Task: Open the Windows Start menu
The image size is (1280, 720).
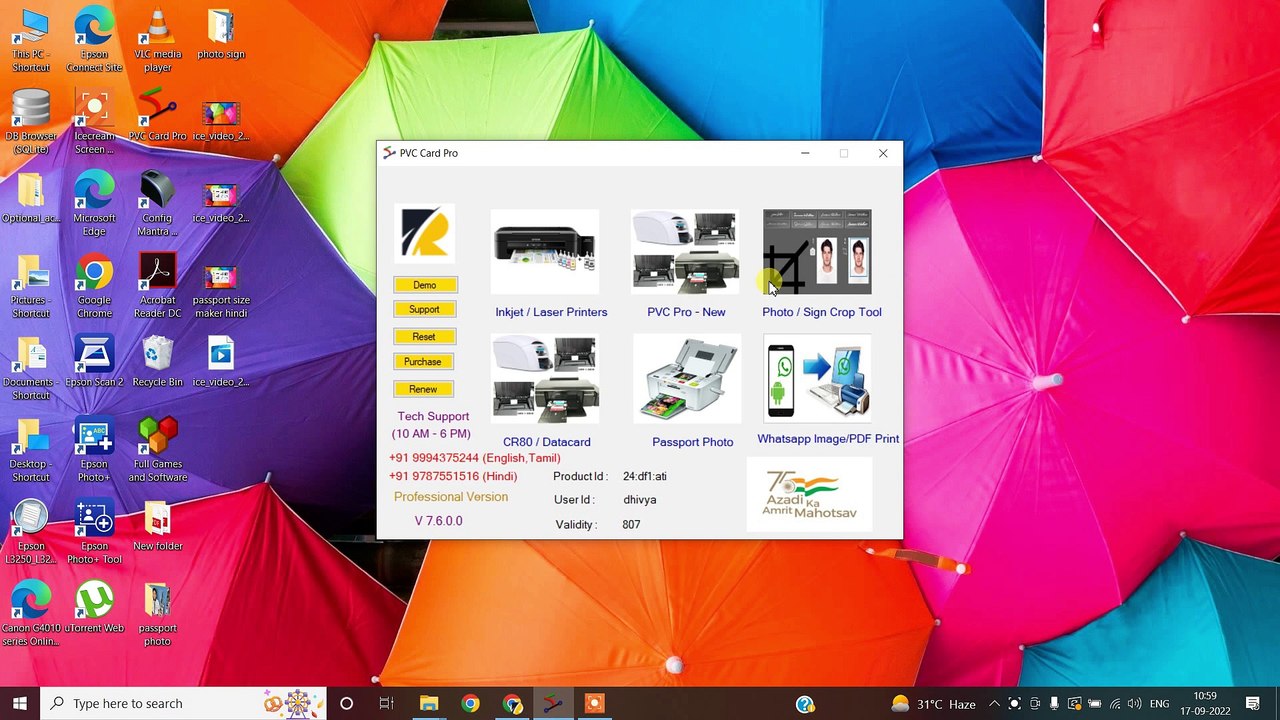Action: click(x=20, y=703)
